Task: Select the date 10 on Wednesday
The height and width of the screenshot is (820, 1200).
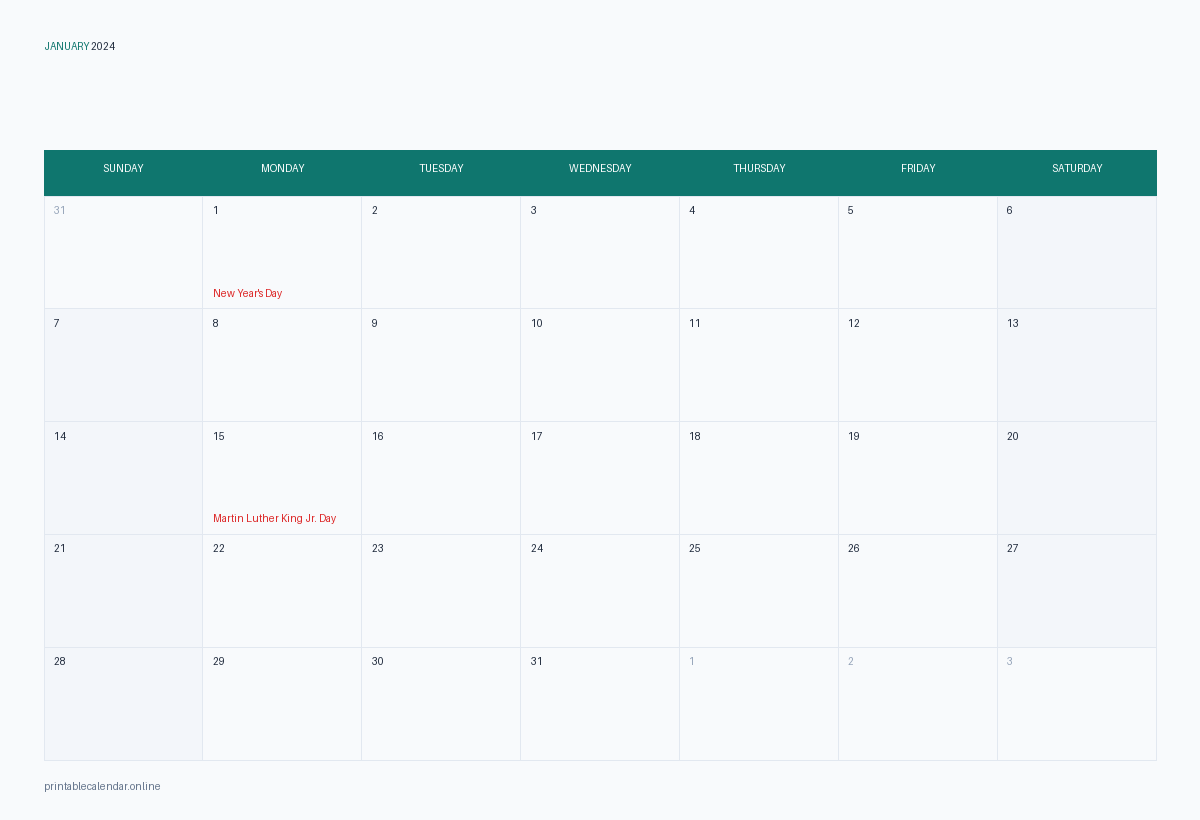Action: [x=600, y=365]
